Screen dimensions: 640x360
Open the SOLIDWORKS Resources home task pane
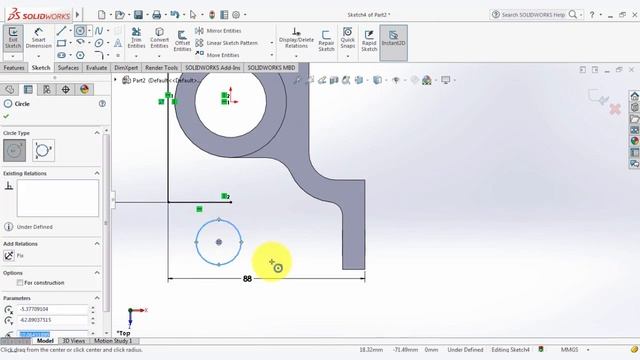pyautogui.click(x=634, y=96)
